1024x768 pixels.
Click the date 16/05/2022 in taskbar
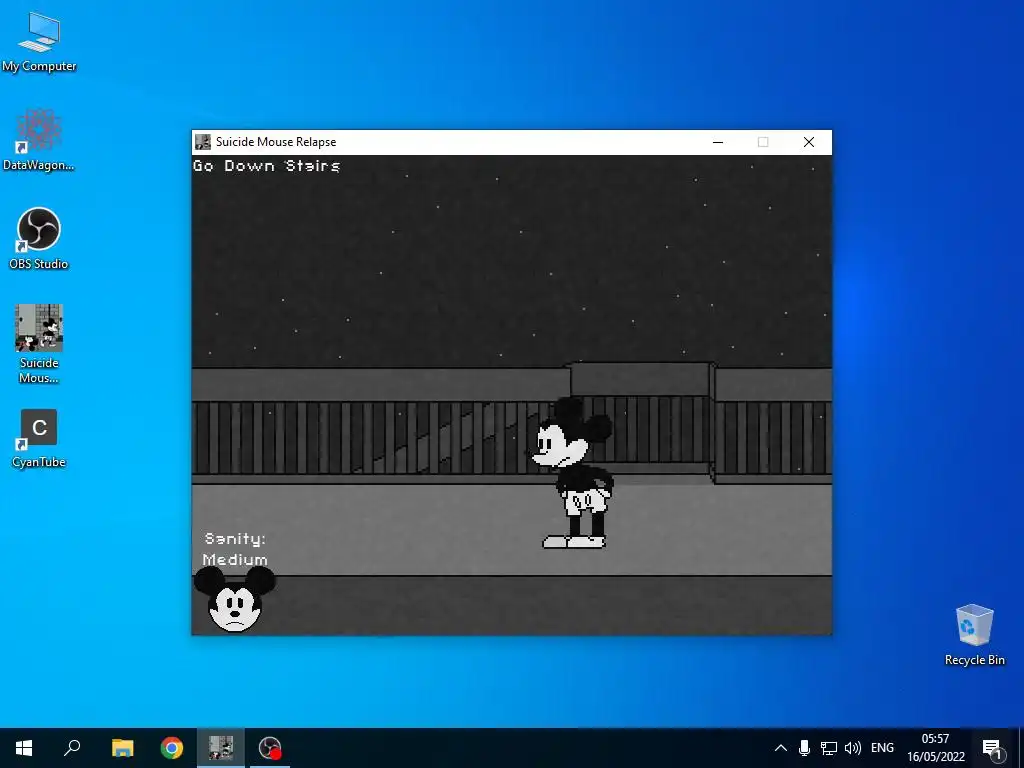[x=935, y=757]
